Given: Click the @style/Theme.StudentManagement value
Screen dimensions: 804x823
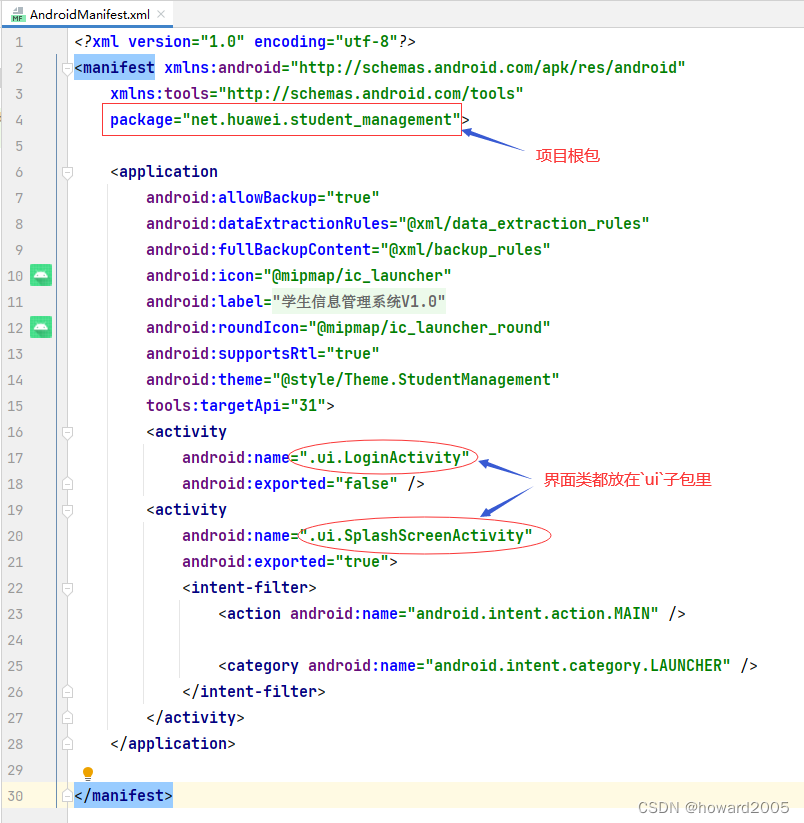Looking at the screenshot, I should pos(416,379).
